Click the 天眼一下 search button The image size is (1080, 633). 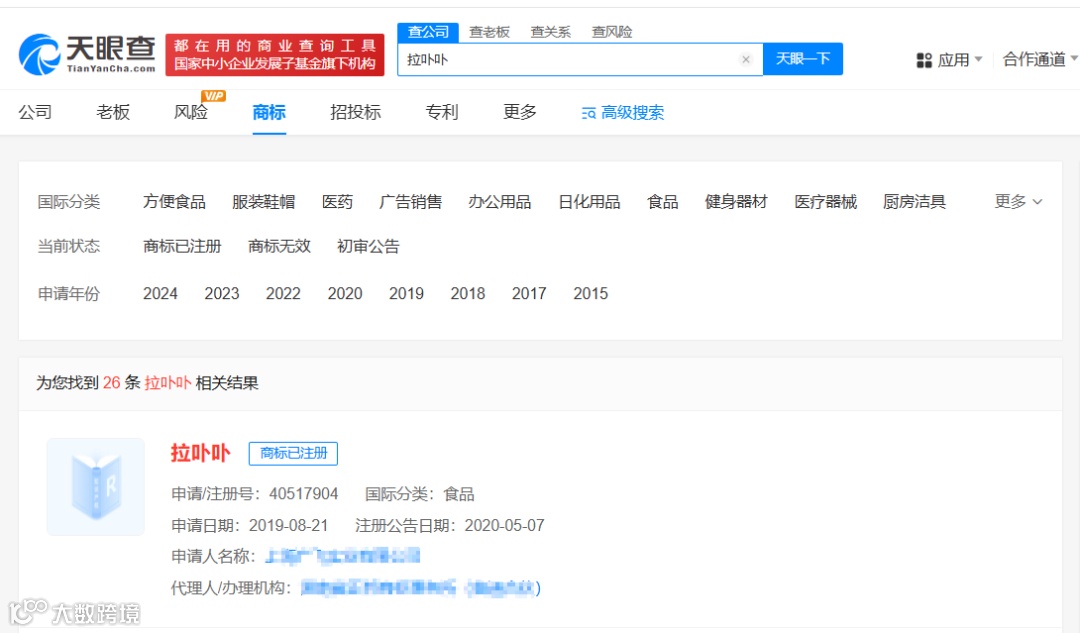(x=802, y=59)
